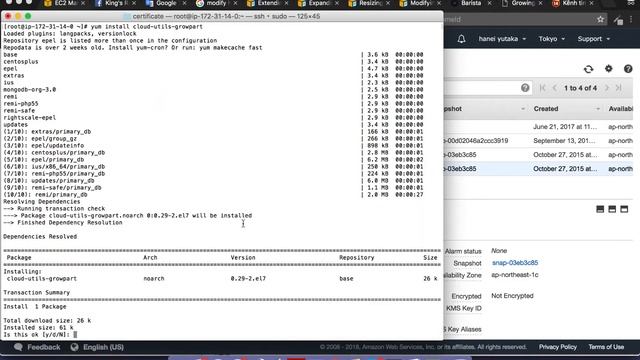Viewport: 640px width, 360px height.
Task: Open the browser extension icon beside the star
Action: point(618,20)
